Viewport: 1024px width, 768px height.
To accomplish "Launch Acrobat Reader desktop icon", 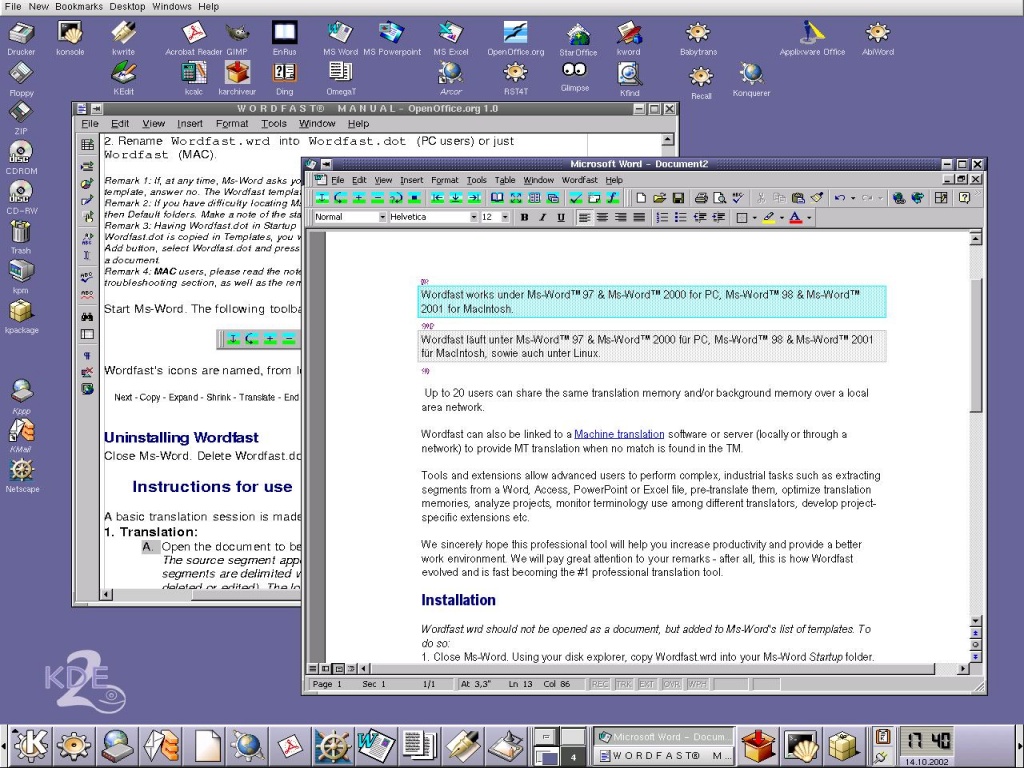I will (x=194, y=39).
